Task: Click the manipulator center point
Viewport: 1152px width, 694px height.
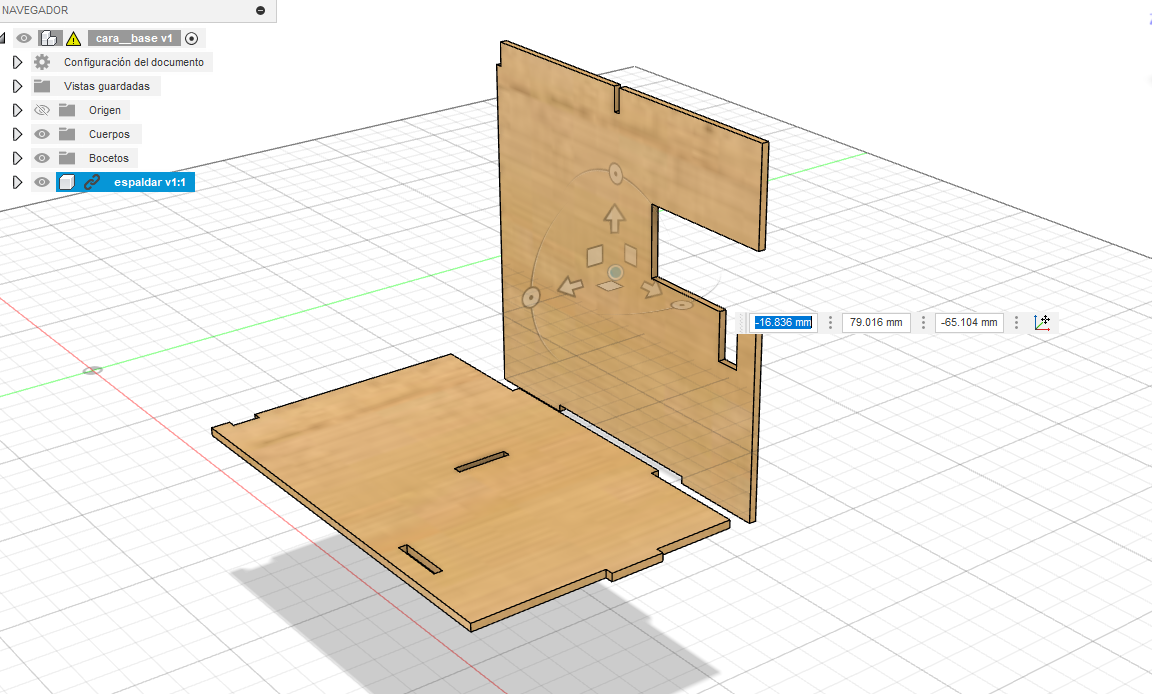Action: [616, 272]
